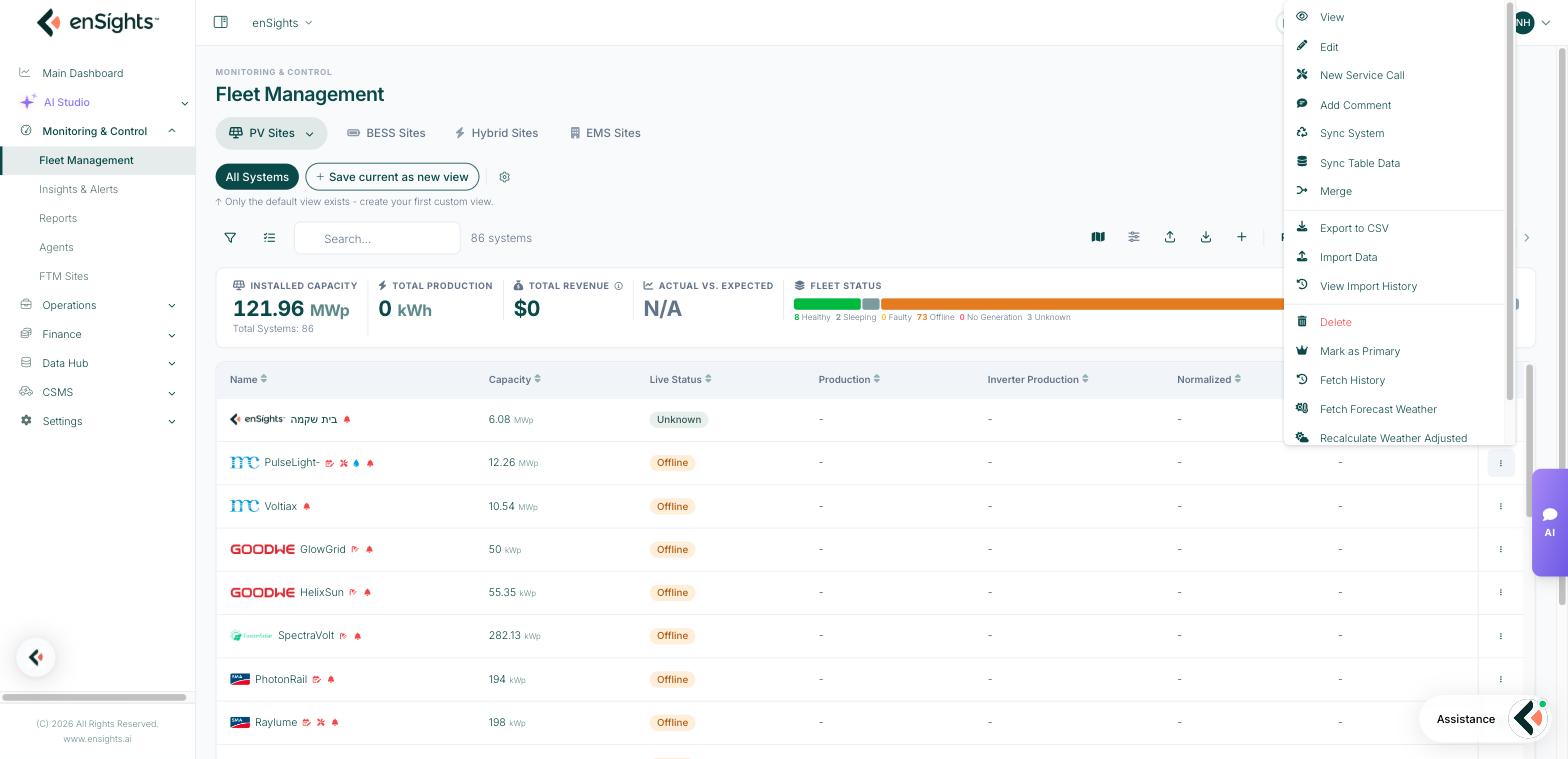The height and width of the screenshot is (759, 1568).
Task: Click the context menu scrollbar
Action: 1510,200
